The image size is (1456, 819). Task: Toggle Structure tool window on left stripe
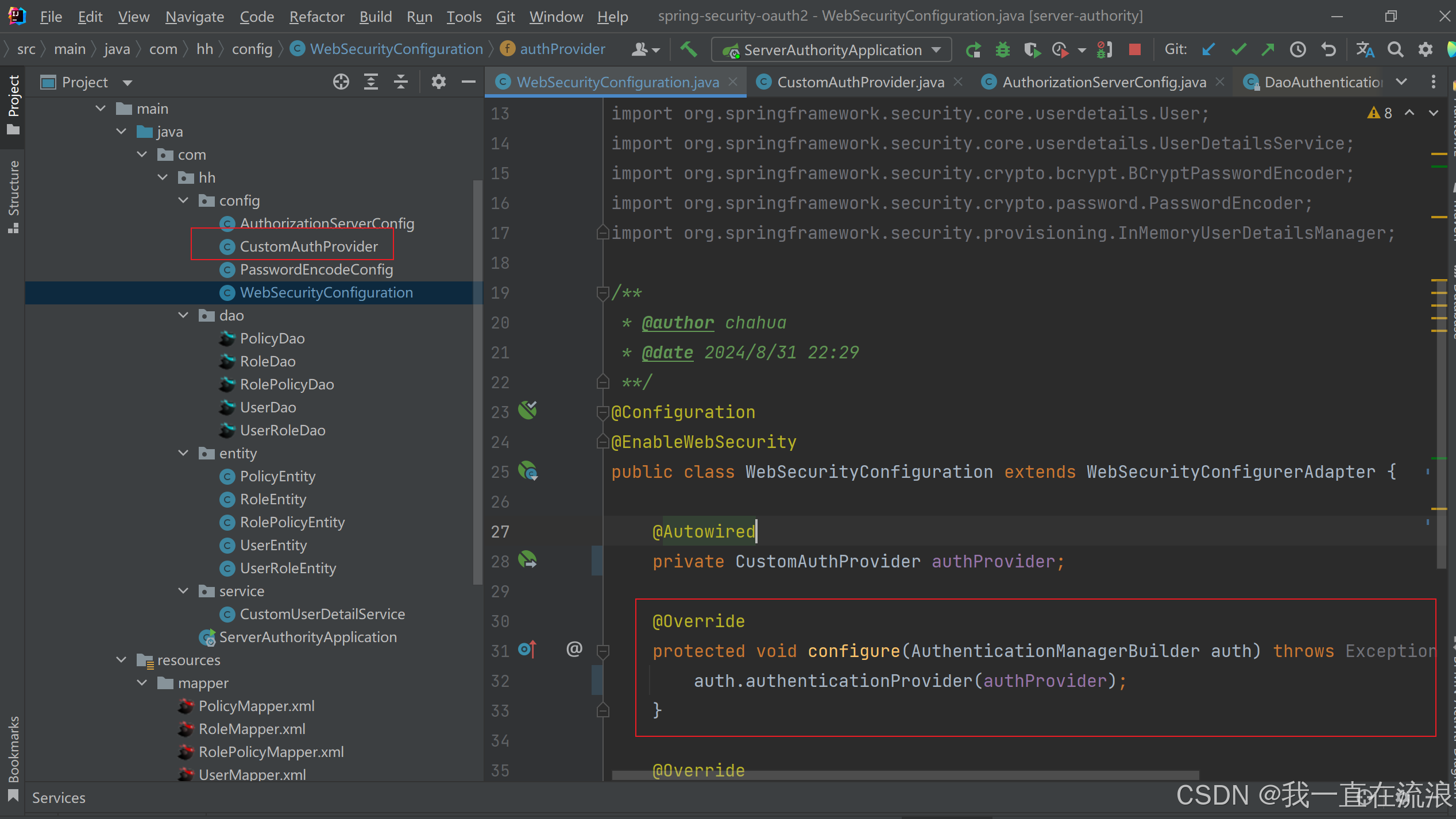coord(13,195)
